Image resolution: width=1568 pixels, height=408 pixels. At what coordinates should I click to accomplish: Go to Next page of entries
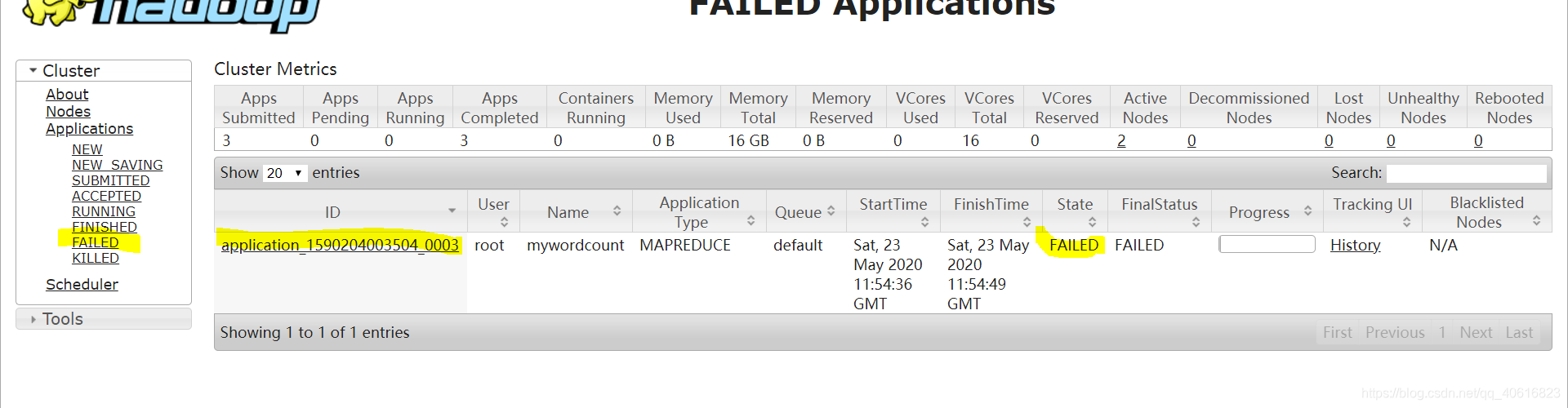(1476, 333)
